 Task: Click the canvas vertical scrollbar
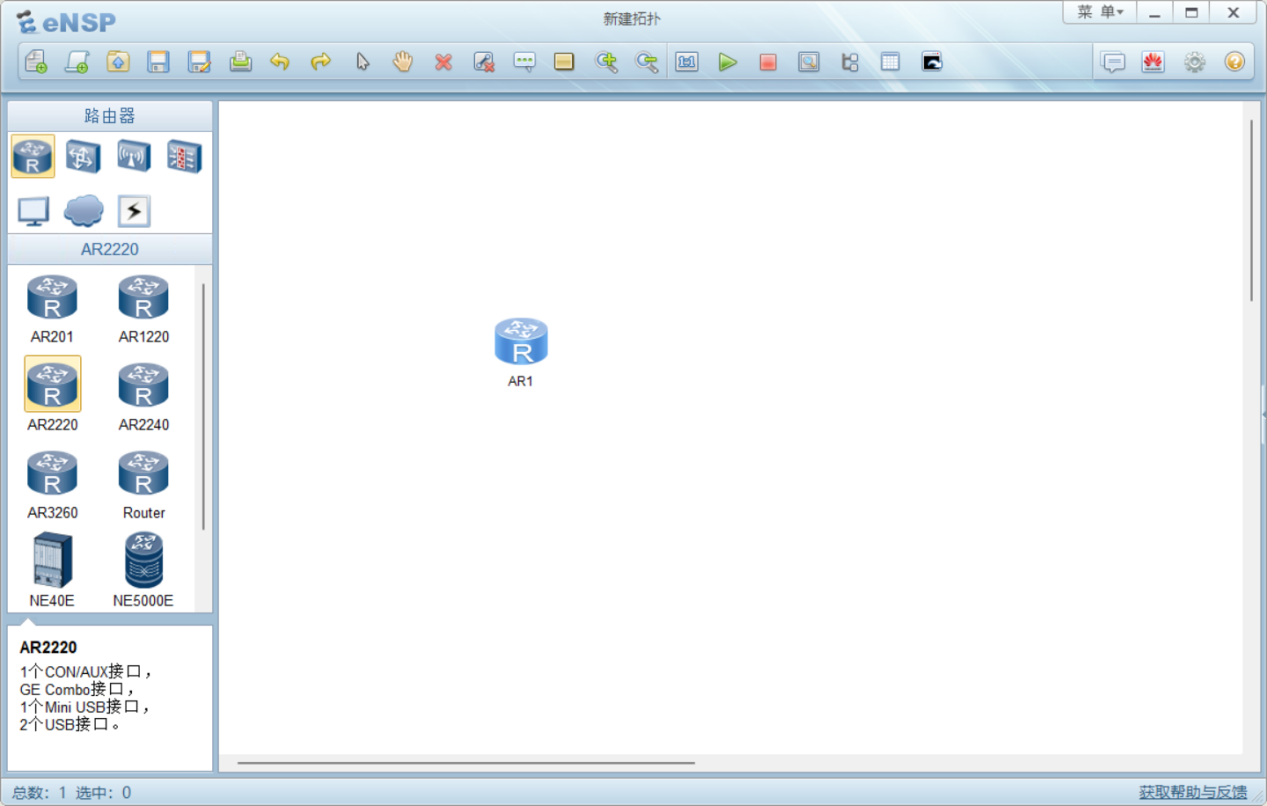coord(1251,210)
